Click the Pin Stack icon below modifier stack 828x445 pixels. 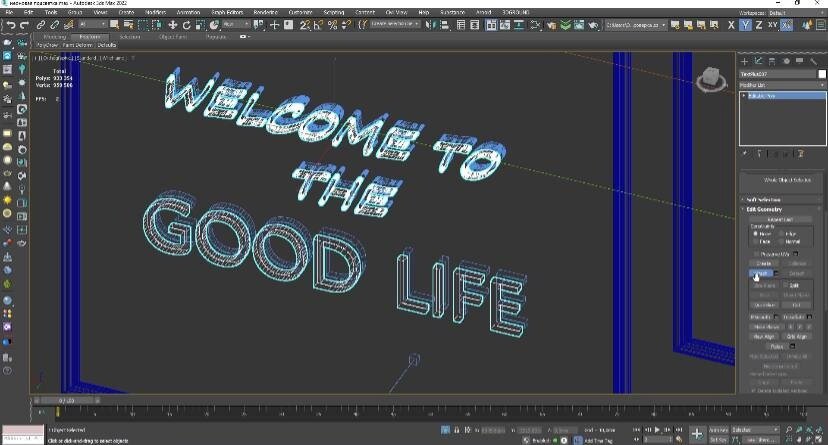coord(745,154)
